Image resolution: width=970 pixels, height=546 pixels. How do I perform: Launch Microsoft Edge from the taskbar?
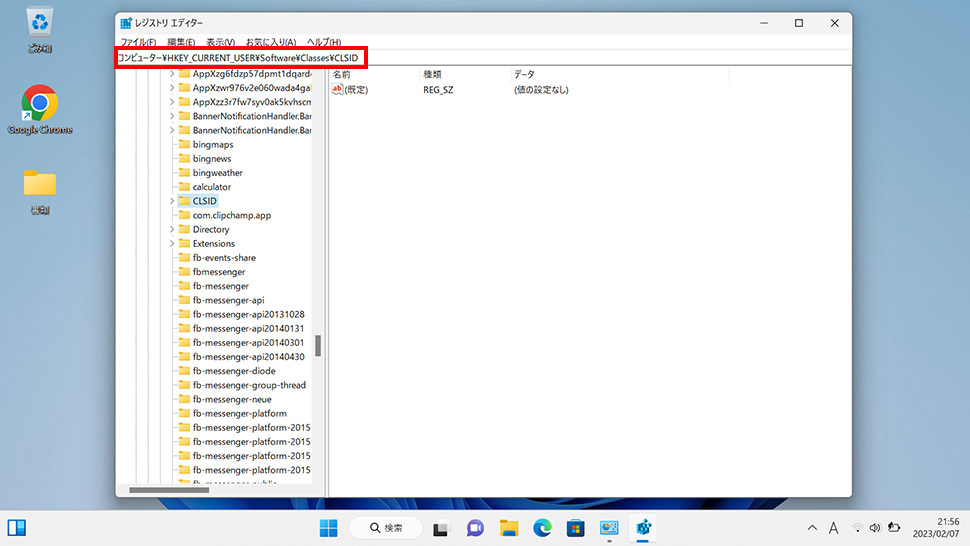[x=543, y=528]
